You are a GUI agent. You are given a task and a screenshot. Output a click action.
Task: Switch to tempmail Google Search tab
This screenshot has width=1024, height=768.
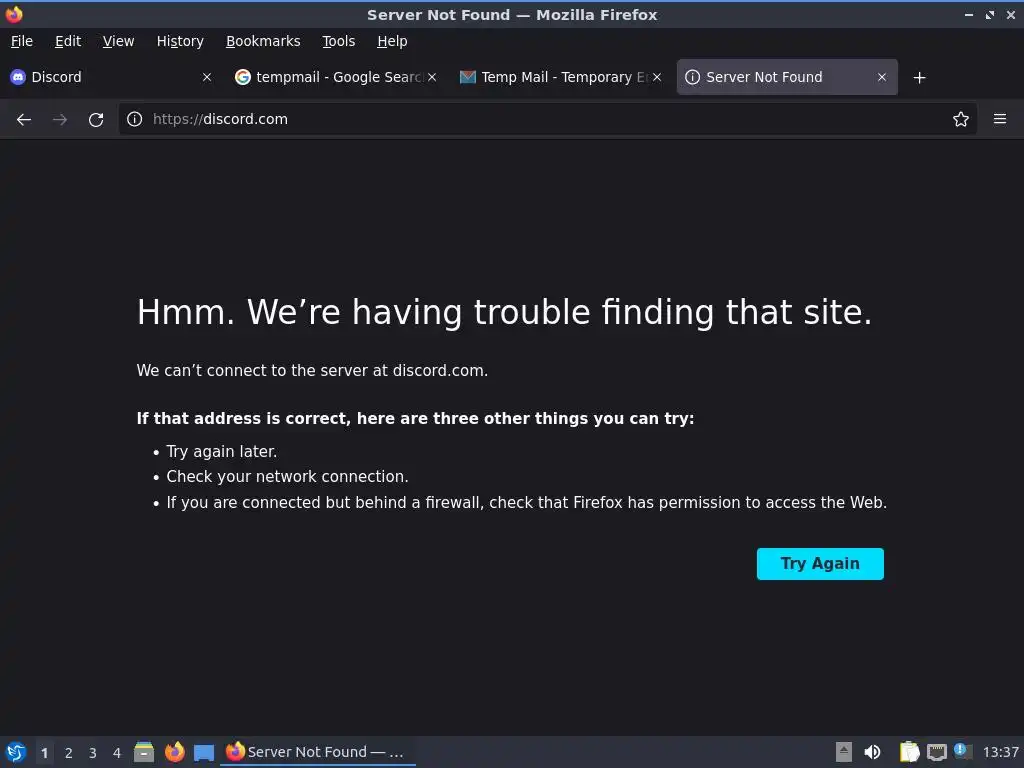[336, 77]
